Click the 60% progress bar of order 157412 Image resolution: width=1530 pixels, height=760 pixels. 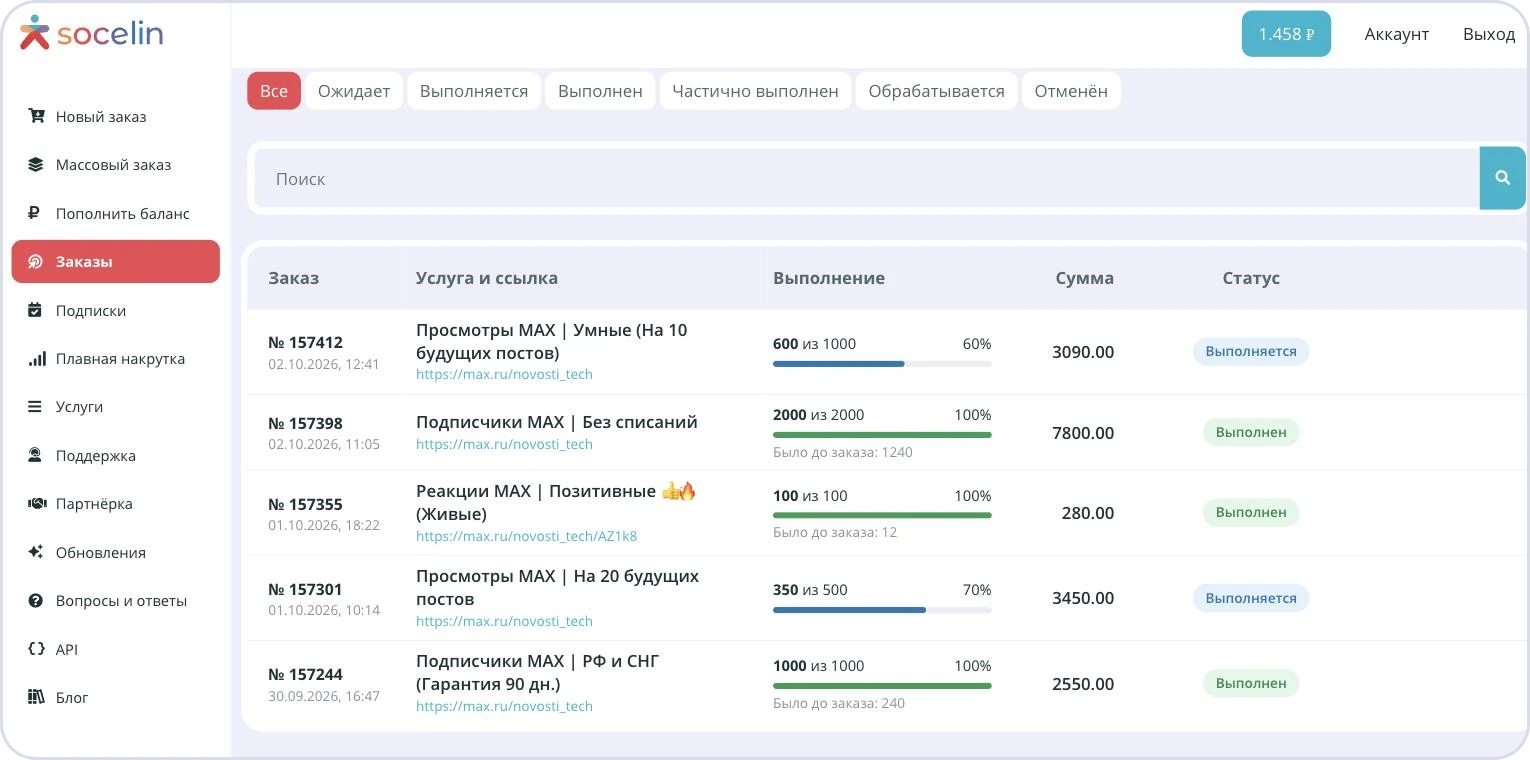coord(882,364)
